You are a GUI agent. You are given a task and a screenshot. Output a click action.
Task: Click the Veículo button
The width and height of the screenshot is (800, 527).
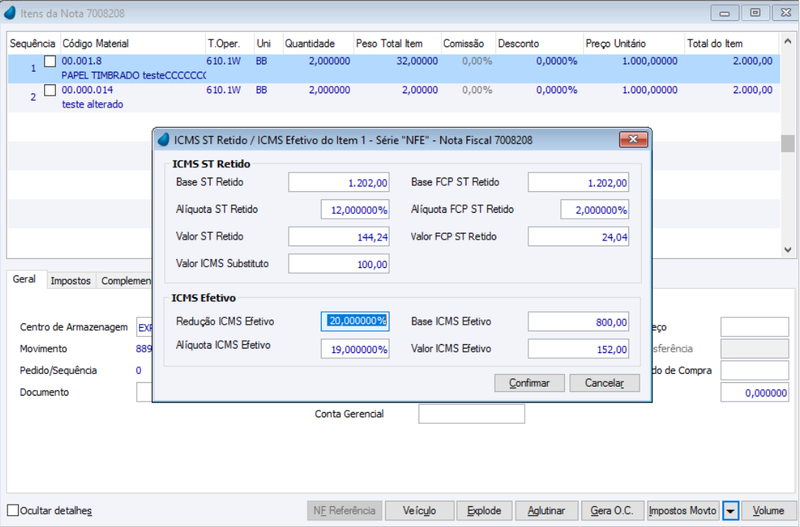[x=419, y=511]
